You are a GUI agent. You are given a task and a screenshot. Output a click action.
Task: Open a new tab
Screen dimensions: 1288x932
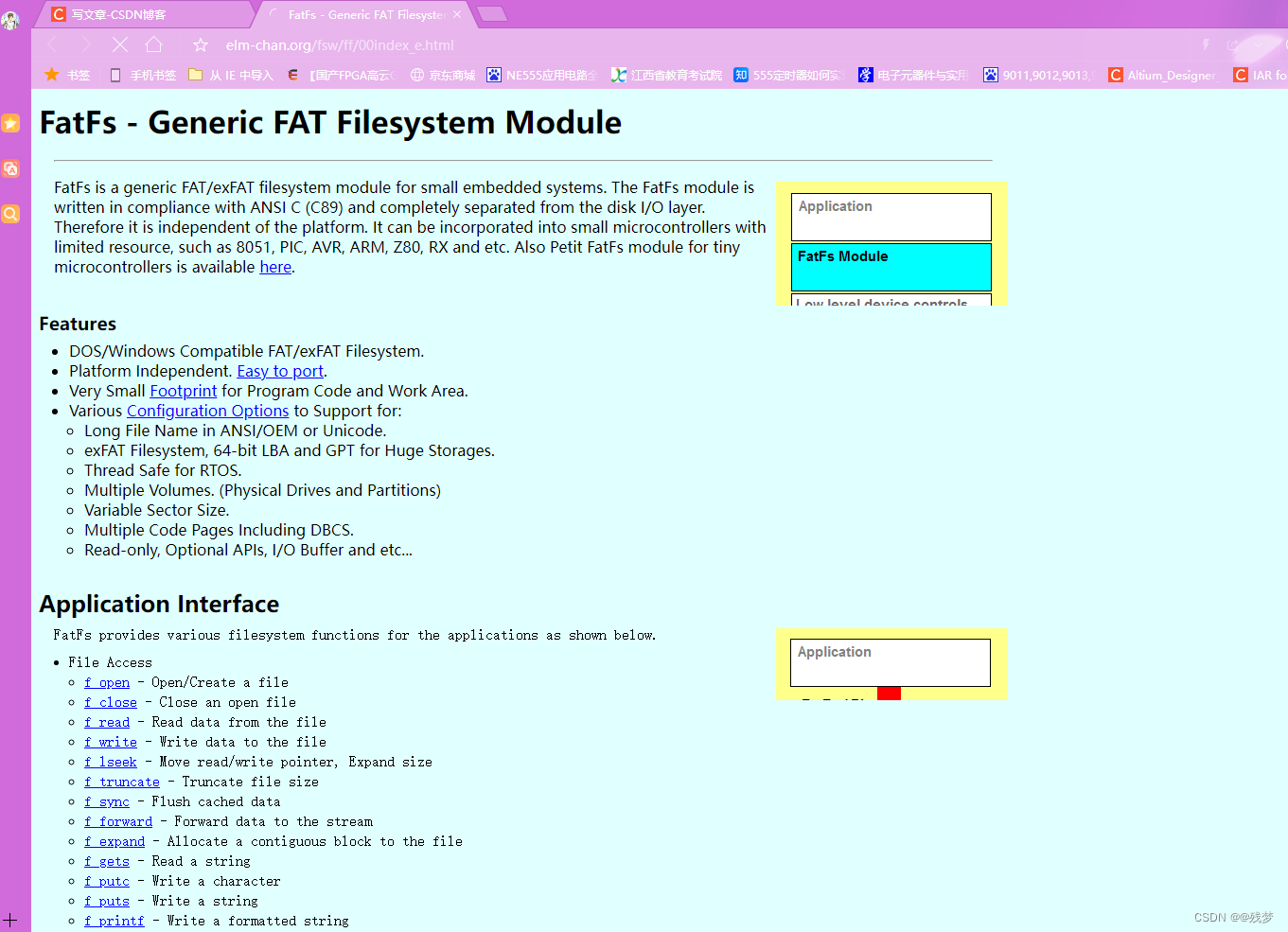pyautogui.click(x=491, y=13)
